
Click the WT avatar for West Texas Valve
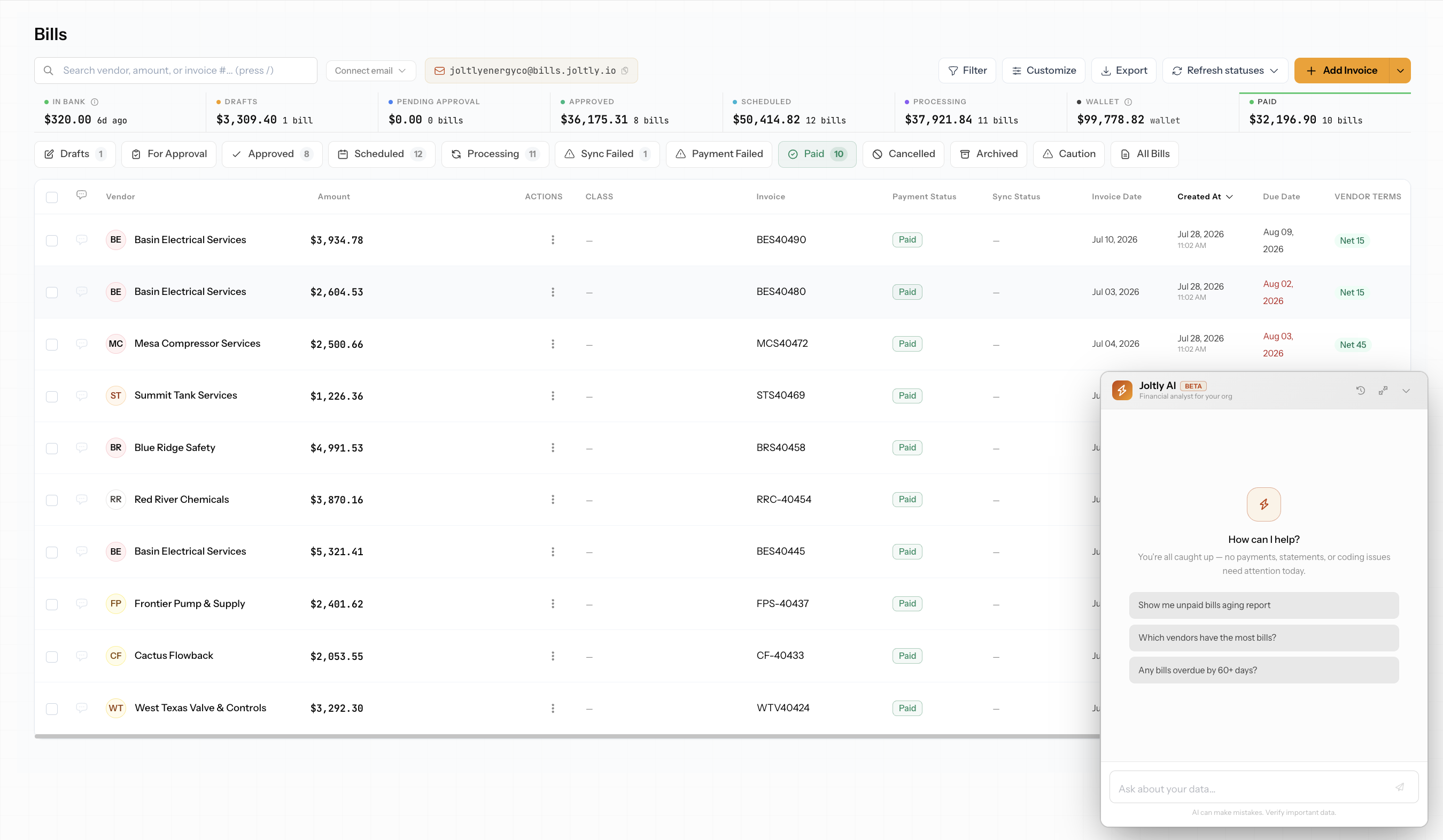click(115, 709)
